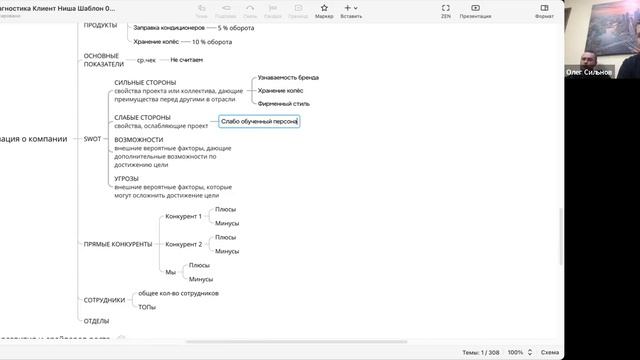The height and width of the screenshot is (360, 640).
Task: Select the ТОПы node
Action: [147, 307]
